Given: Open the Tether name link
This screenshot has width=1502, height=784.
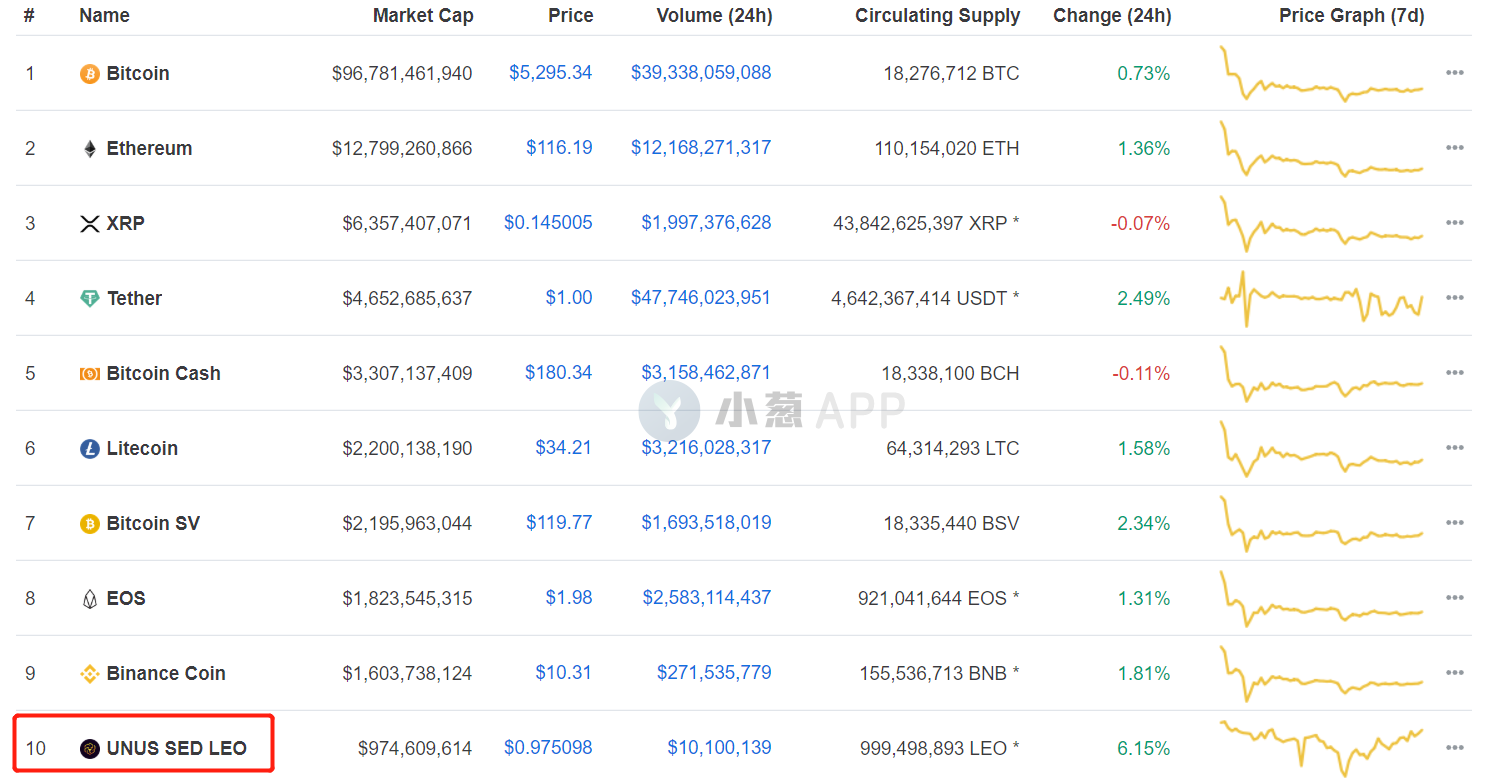Looking at the screenshot, I should 134,299.
